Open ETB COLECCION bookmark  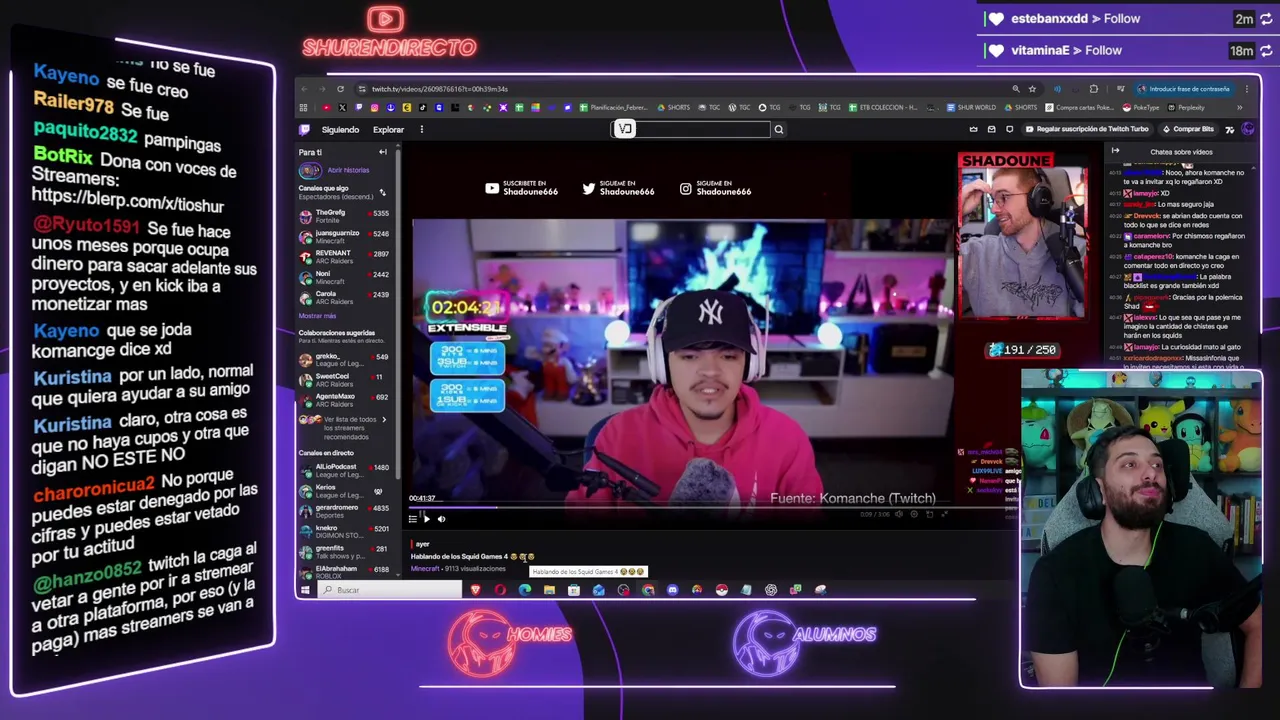tap(883, 107)
